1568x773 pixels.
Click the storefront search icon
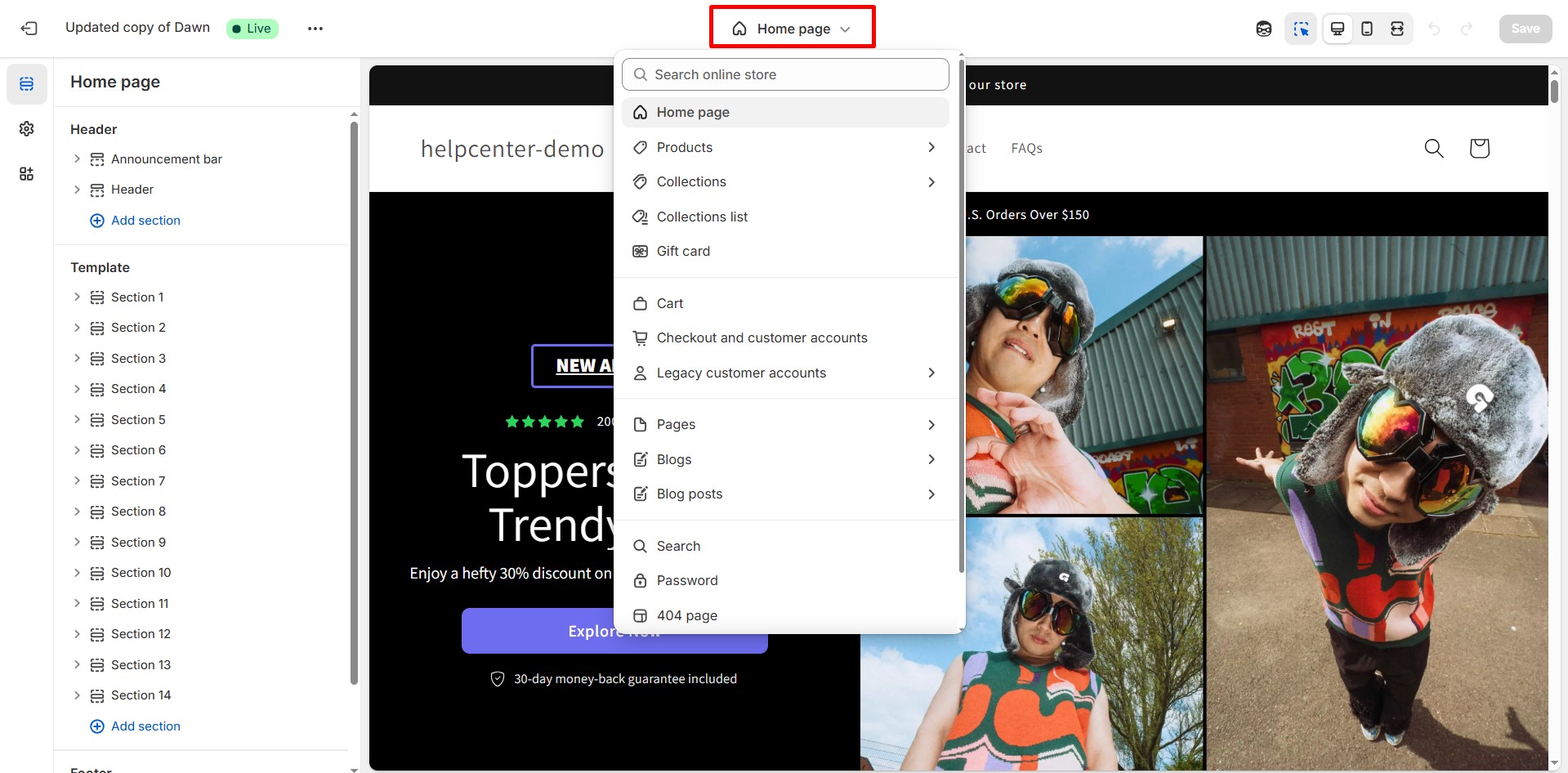1433,148
